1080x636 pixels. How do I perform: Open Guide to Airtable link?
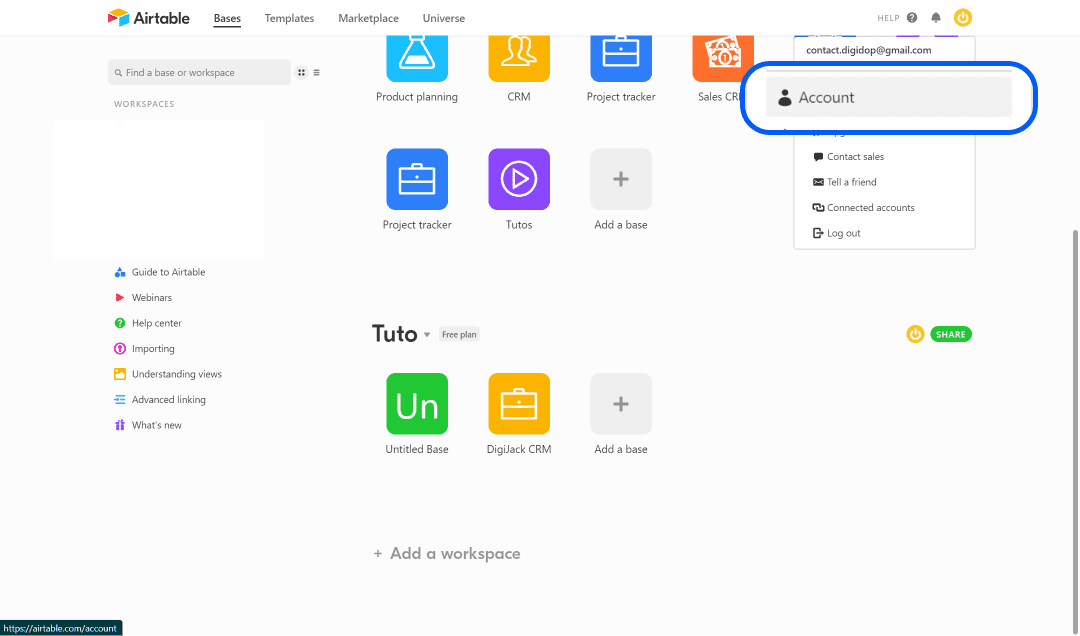[x=168, y=272]
